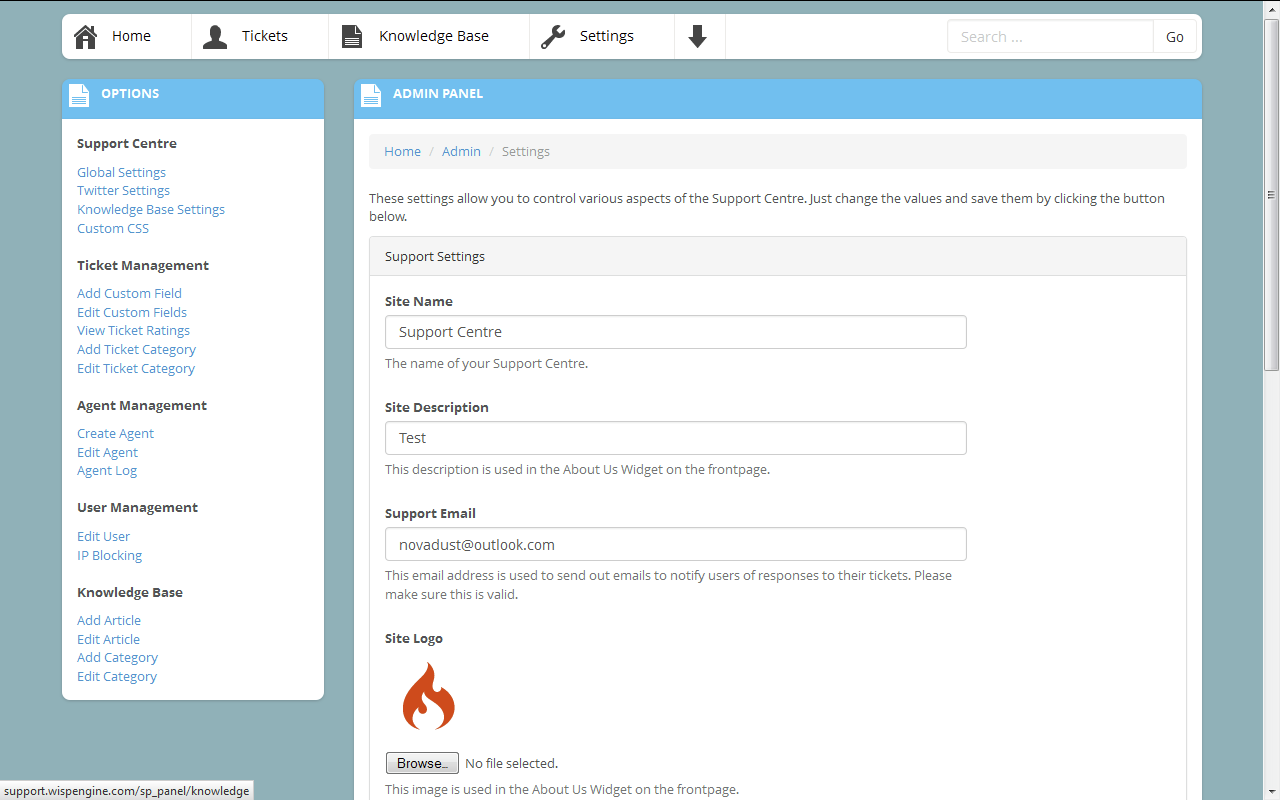Click the flame site logo image
This screenshot has height=800, width=1280.
pos(428,697)
